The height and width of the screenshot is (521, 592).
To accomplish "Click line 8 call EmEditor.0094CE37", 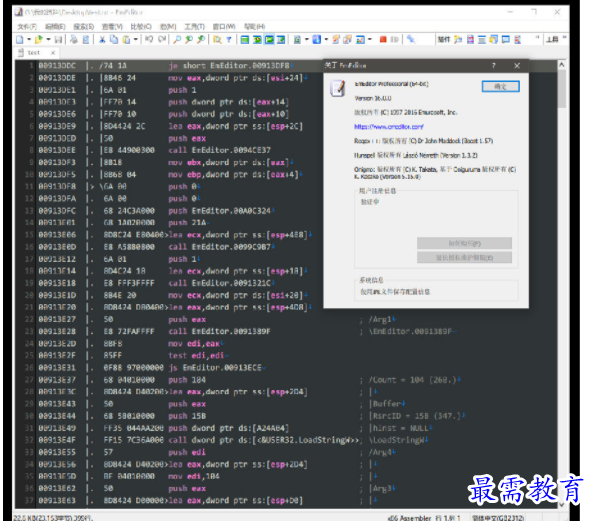I will pyautogui.click(x=219, y=150).
